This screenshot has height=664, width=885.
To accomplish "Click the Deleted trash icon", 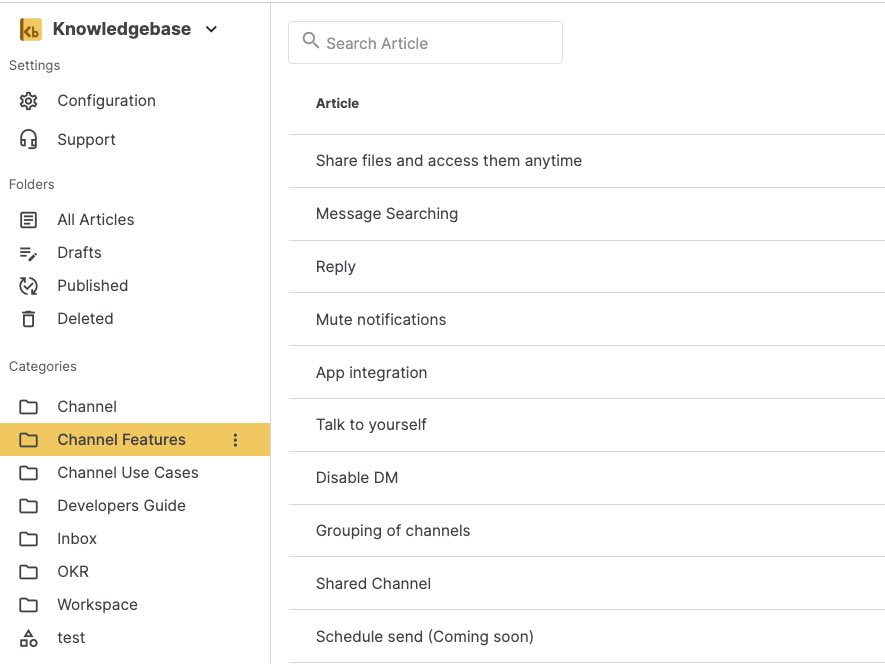I will coord(28,319).
